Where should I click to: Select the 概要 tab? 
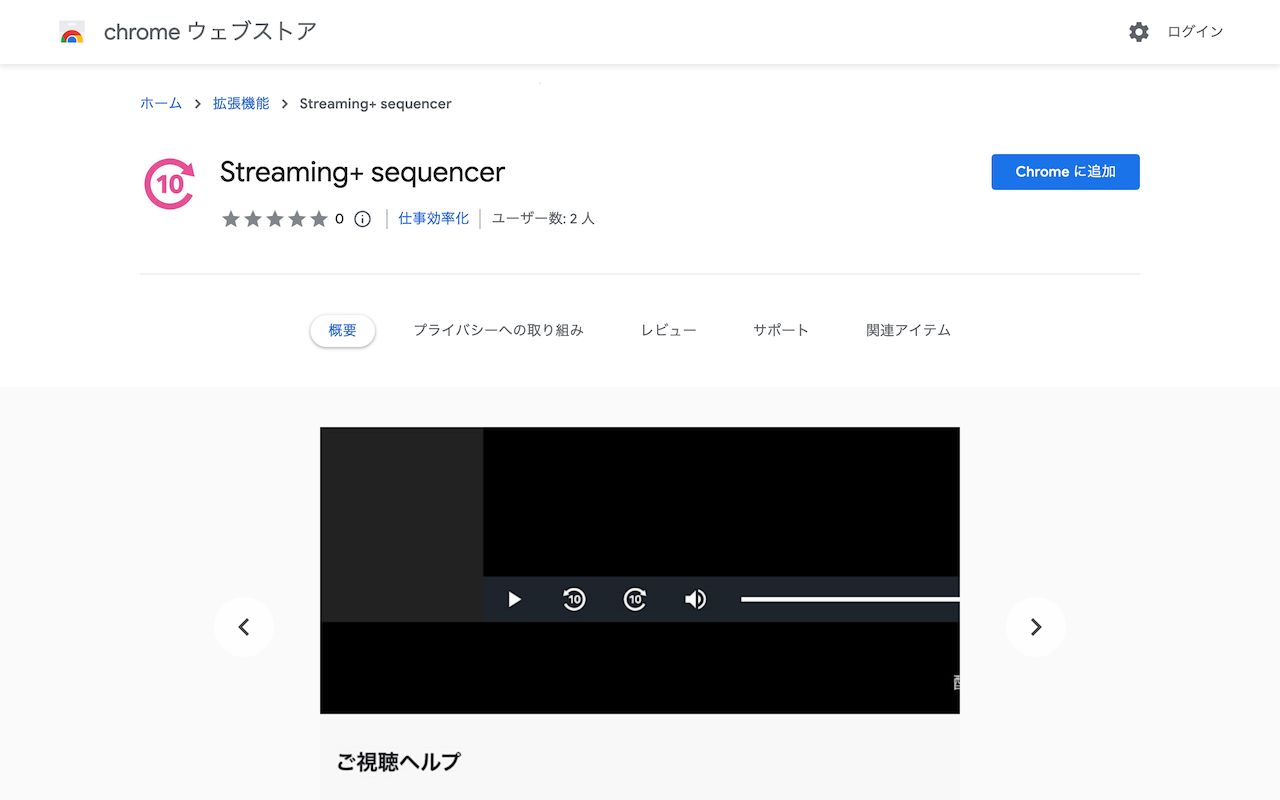tap(342, 330)
